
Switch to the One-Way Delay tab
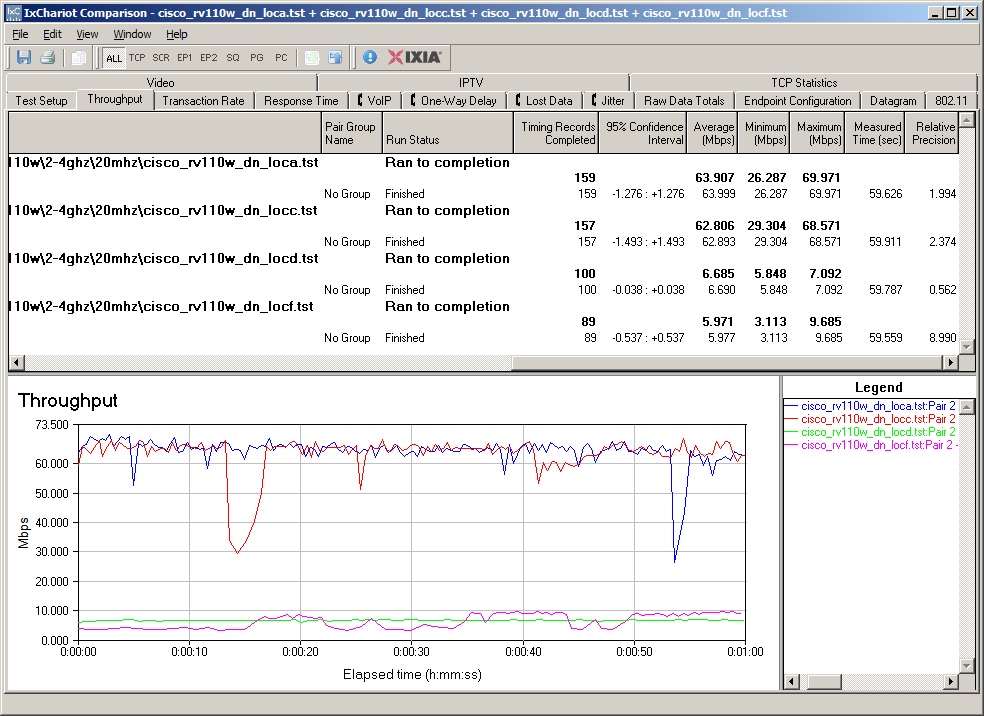(x=454, y=100)
